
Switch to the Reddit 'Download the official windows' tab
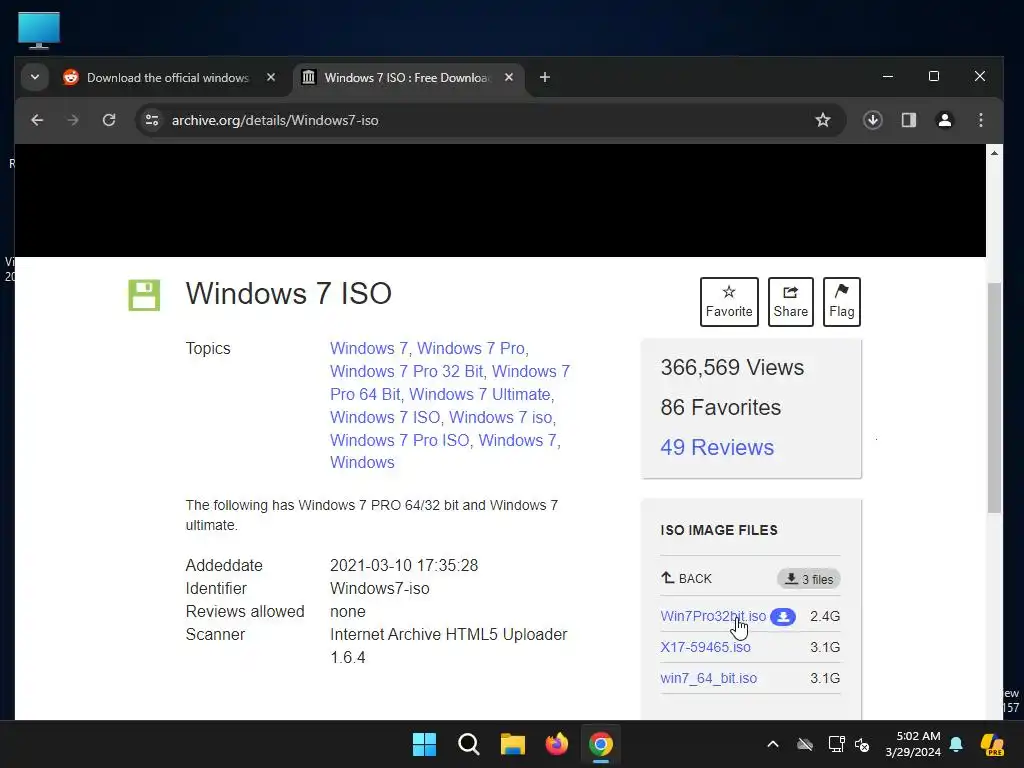pos(168,78)
